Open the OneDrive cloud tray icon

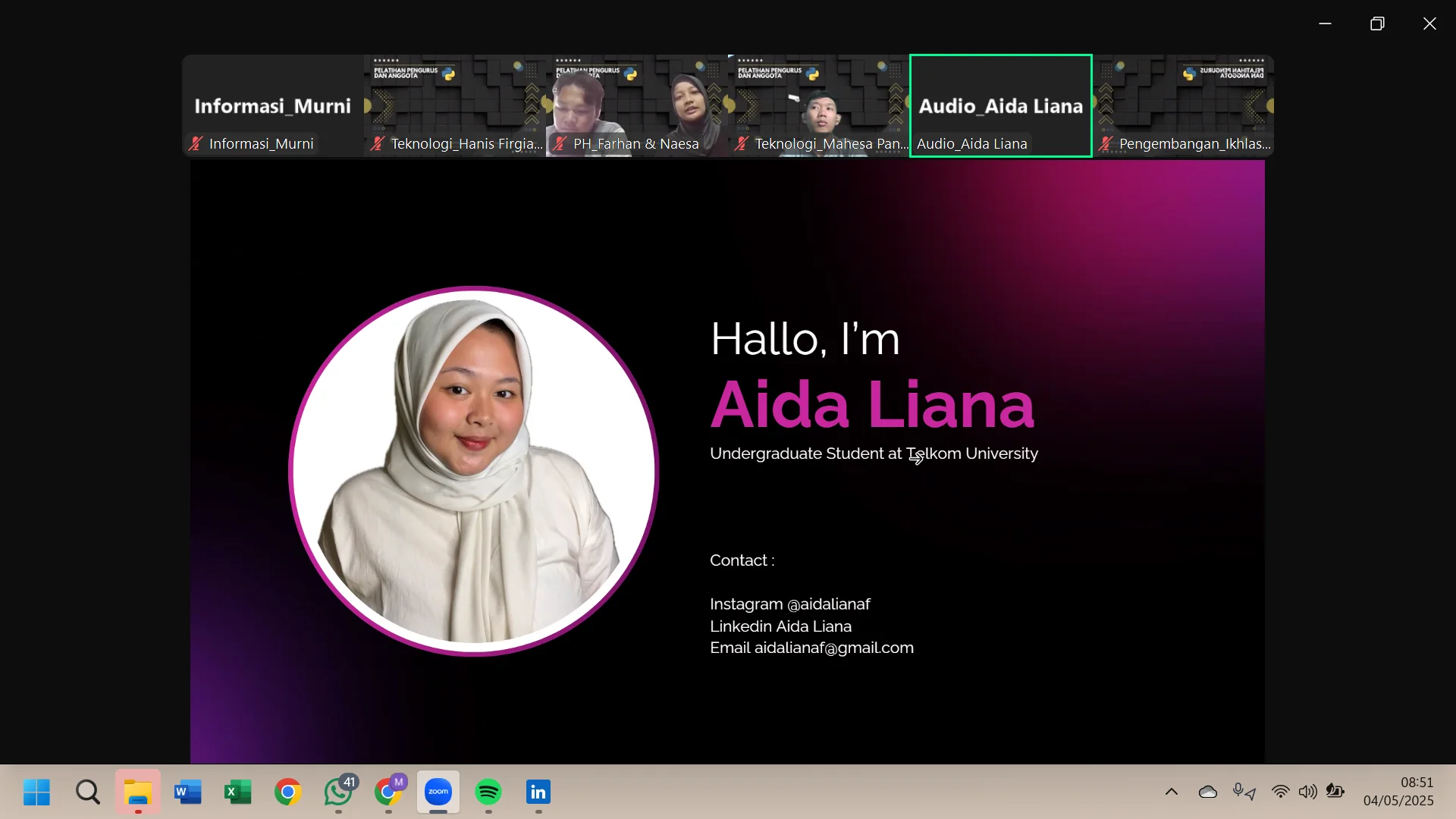pyautogui.click(x=1208, y=792)
